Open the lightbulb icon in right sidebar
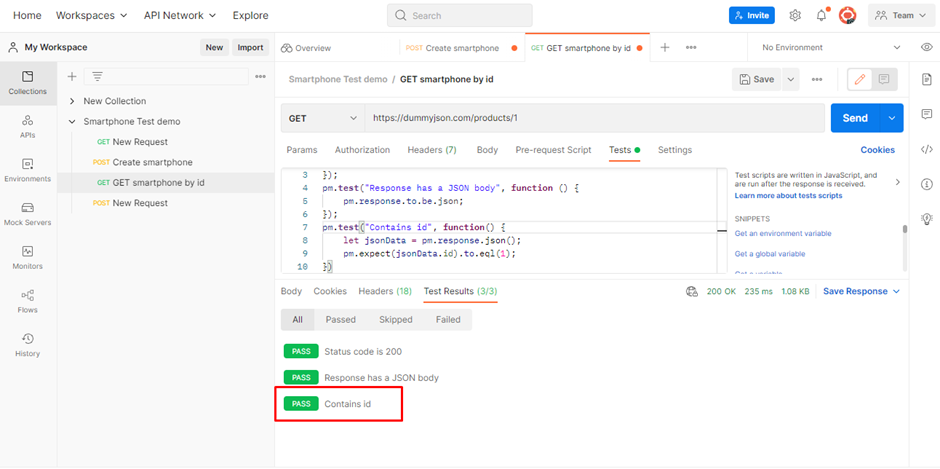The width and height of the screenshot is (940, 469). point(927,218)
